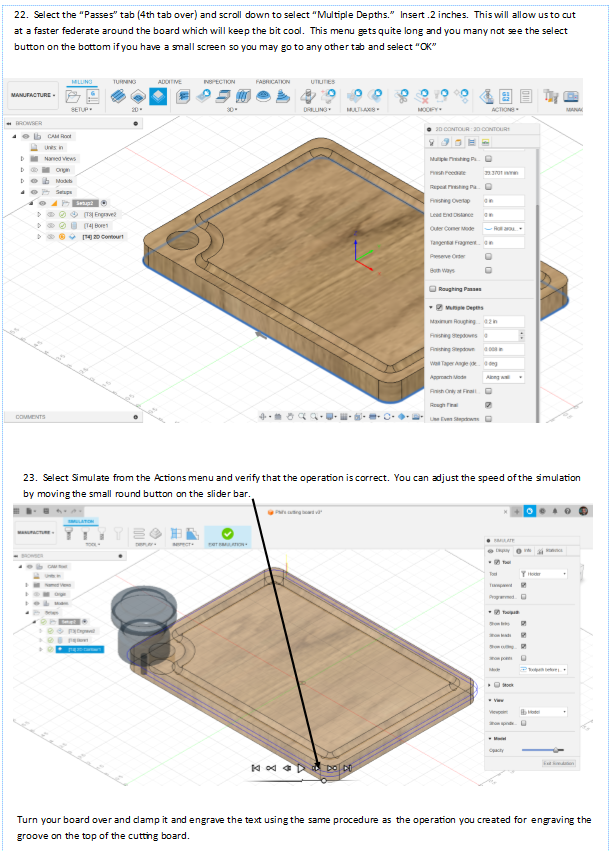
Task: Adjust the Opacity slider in the Simulate panel
Action: [543, 750]
